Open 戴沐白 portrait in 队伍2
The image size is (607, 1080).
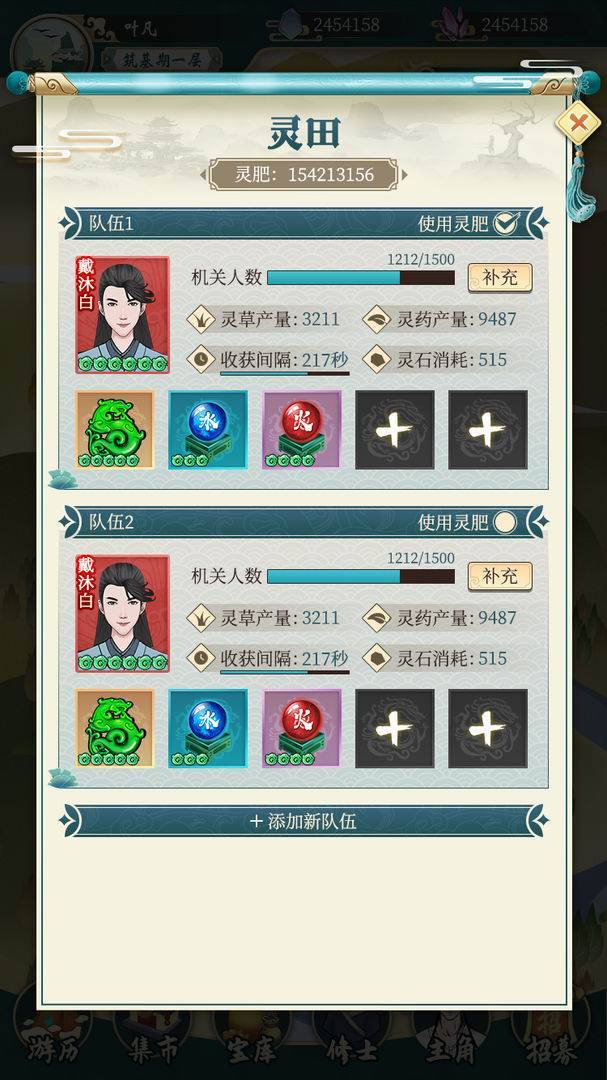point(122,613)
